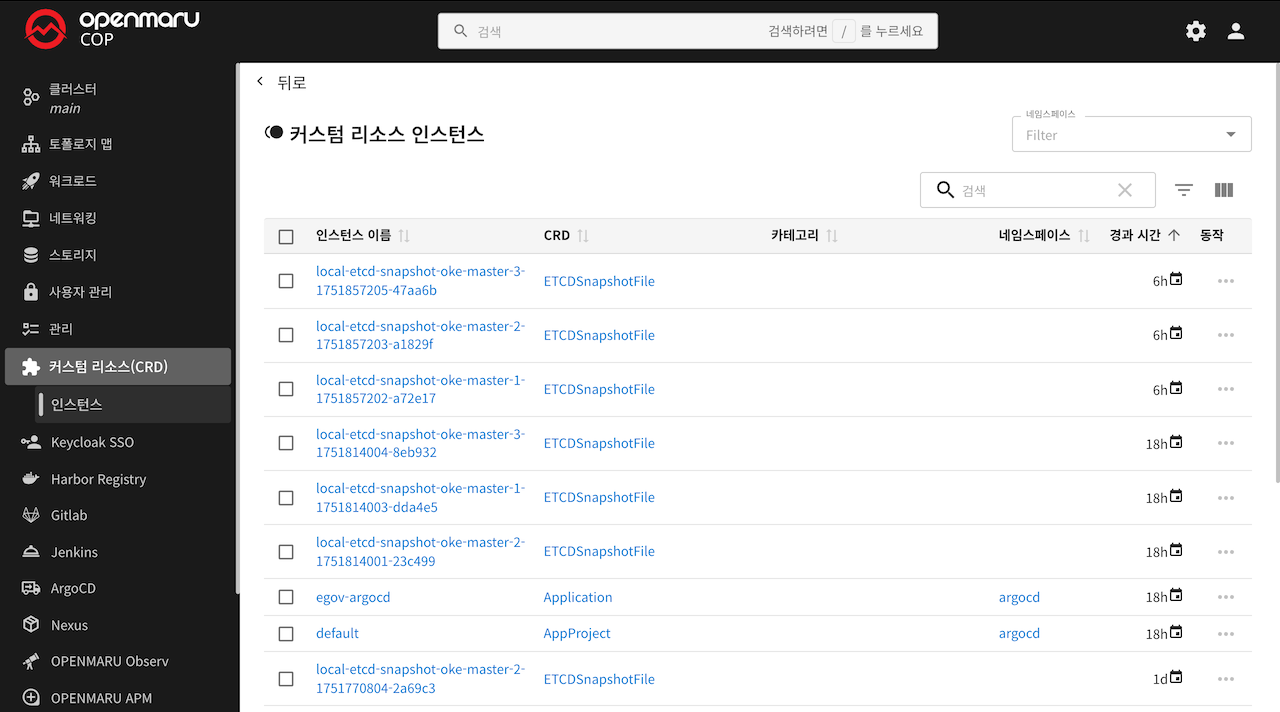Open the filter list icon above table

coord(1184,190)
